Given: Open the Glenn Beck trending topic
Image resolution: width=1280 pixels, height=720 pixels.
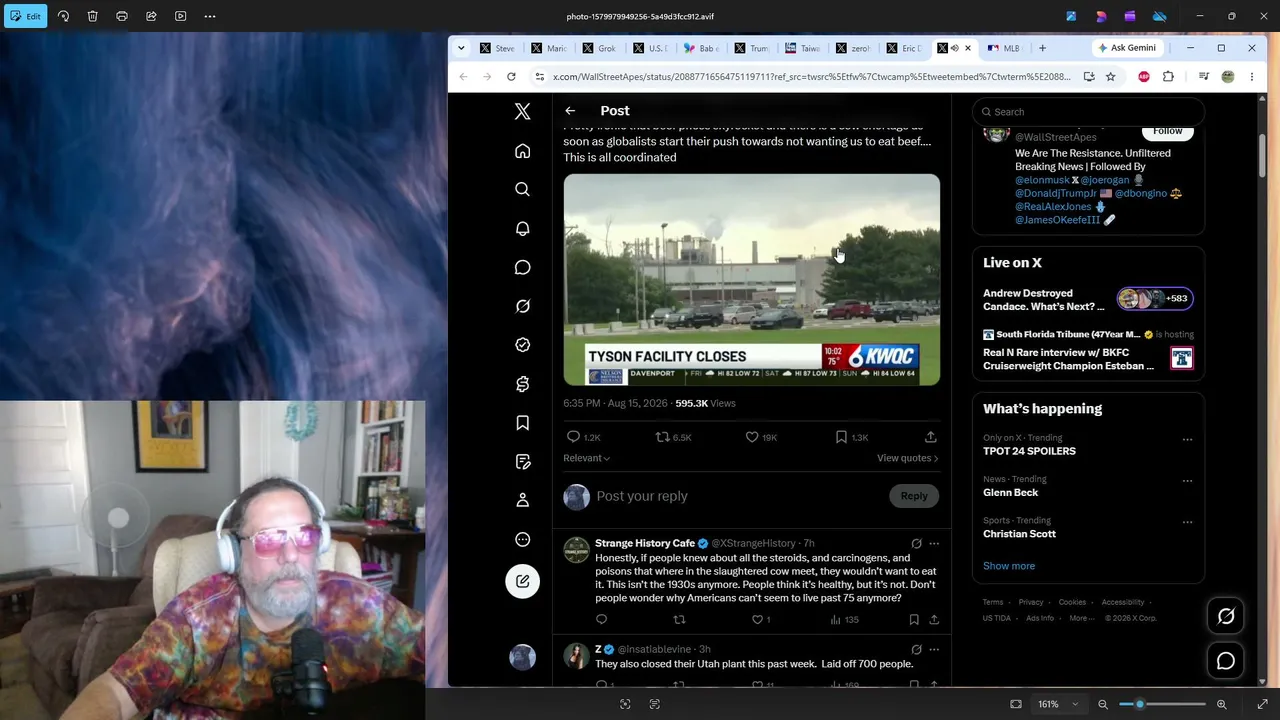Looking at the screenshot, I should coord(1011,492).
